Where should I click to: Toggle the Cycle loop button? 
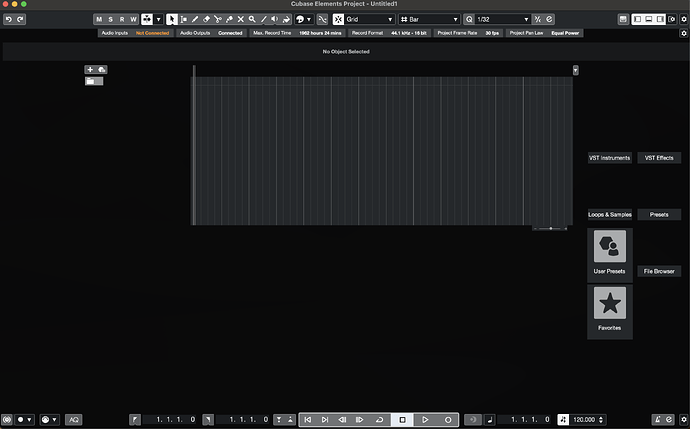[x=379, y=420]
